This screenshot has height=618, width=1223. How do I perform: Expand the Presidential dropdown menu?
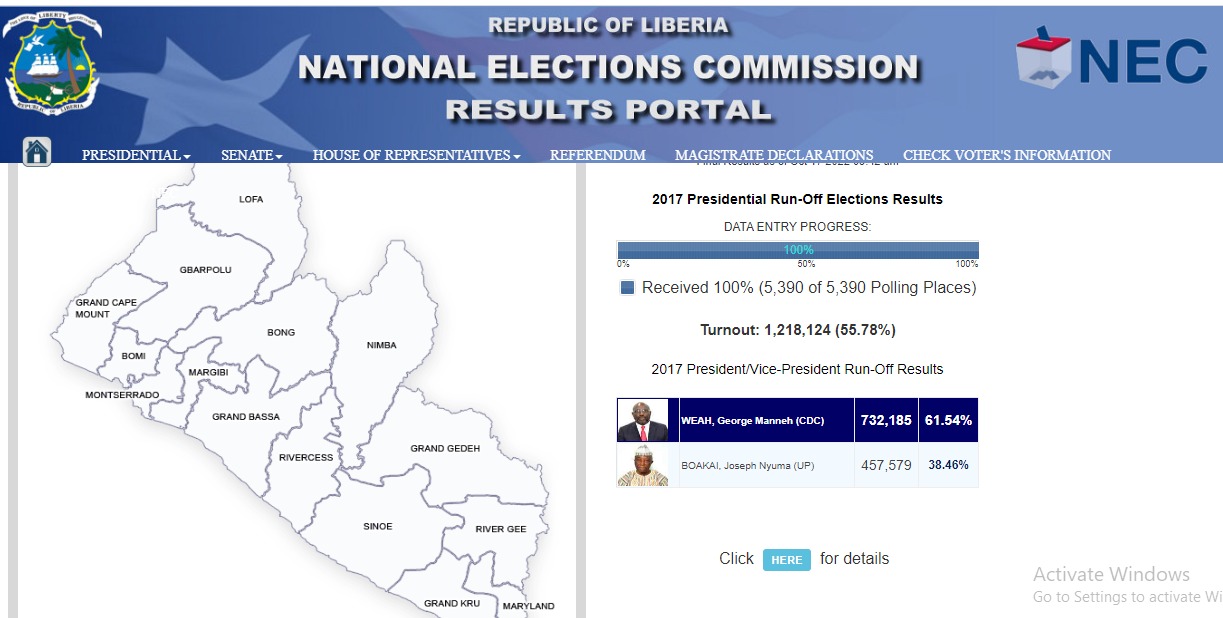point(136,155)
